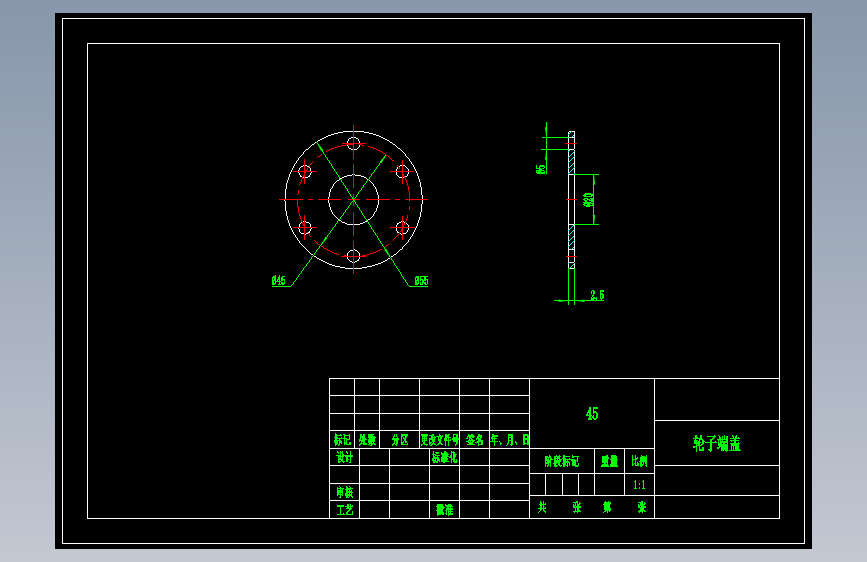867x562 pixels.
Task: Select the 1:1 scale value
Action: click(x=639, y=485)
